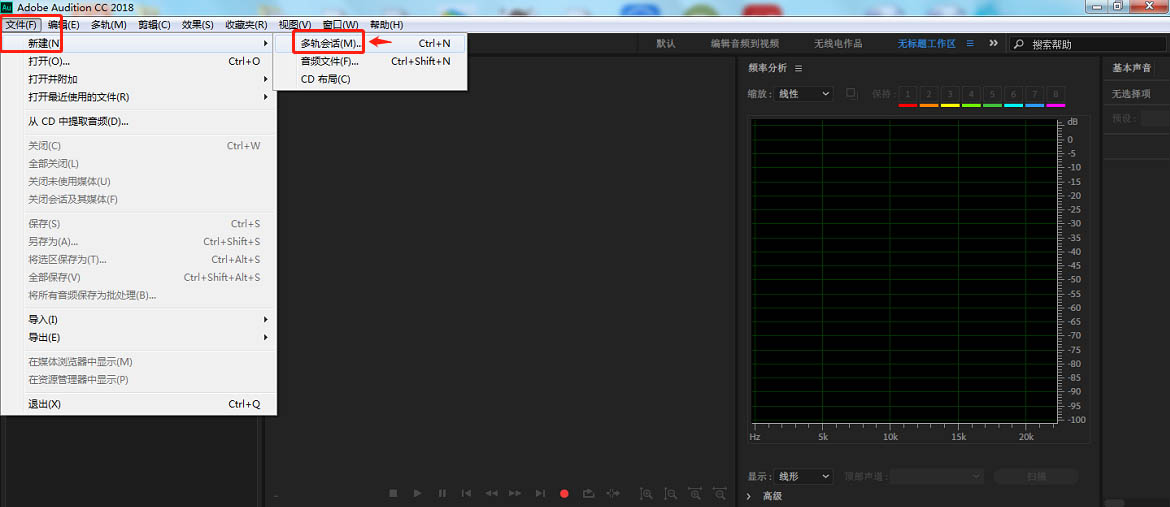This screenshot has width=1170, height=507.
Task: Click the 搜索帮助 search help field
Action: [x=1085, y=44]
